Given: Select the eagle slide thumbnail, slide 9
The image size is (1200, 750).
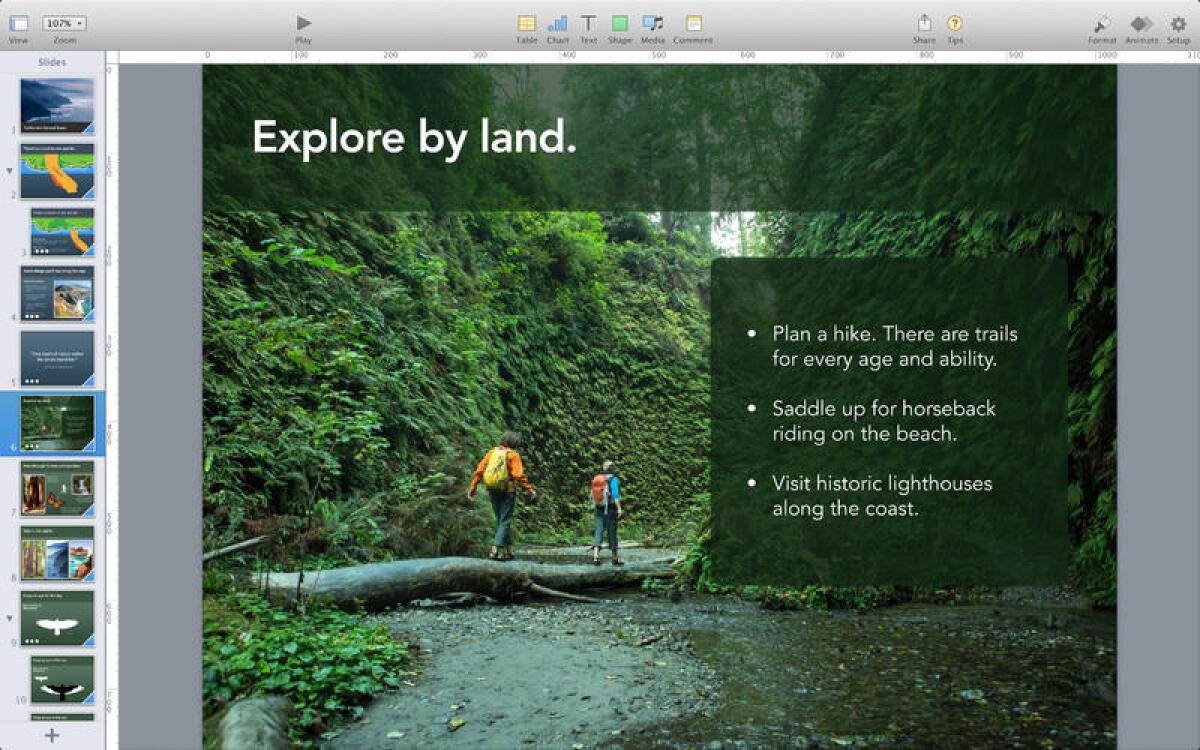Looking at the screenshot, I should 57,617.
